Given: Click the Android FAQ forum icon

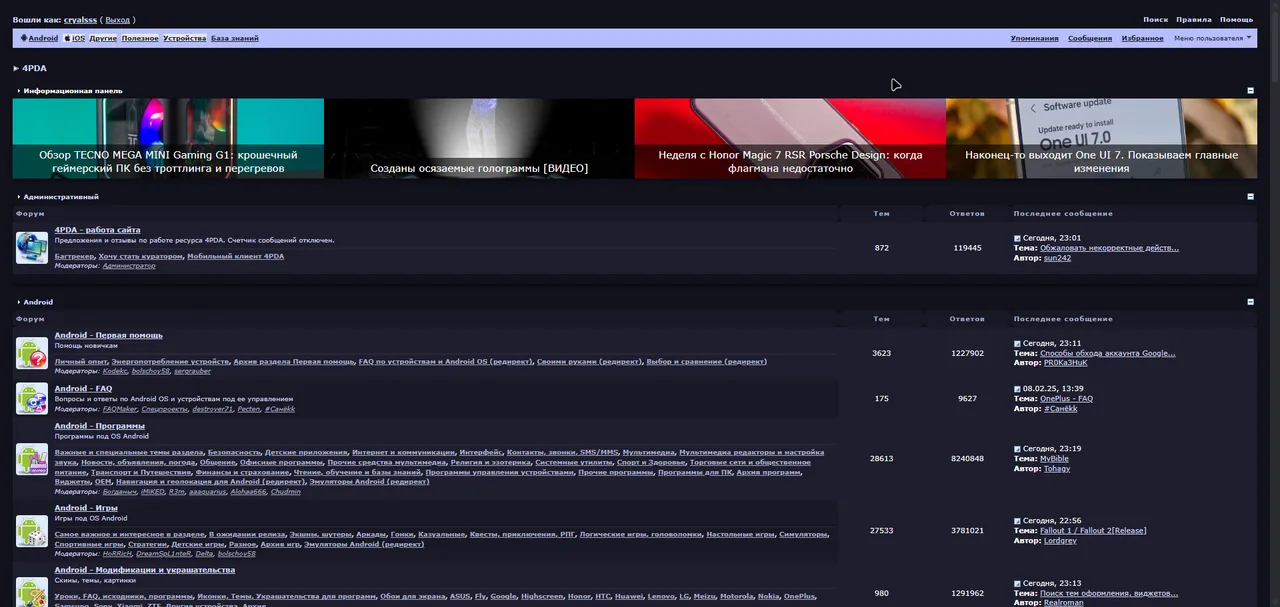Looking at the screenshot, I should (32, 398).
